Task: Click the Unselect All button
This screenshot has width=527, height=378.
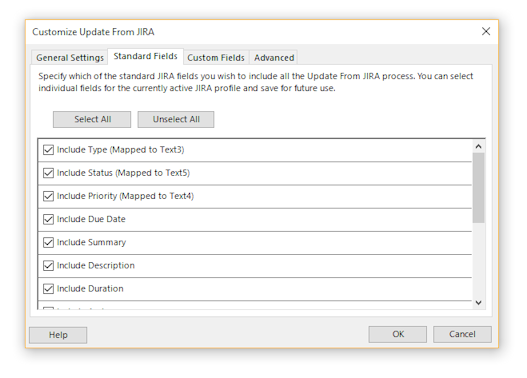Action: coord(176,119)
